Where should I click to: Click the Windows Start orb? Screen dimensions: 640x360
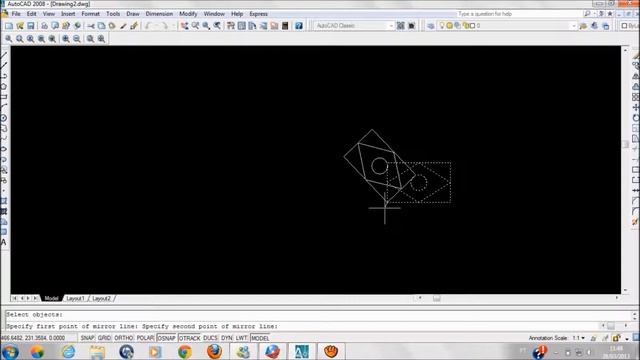coord(10,351)
